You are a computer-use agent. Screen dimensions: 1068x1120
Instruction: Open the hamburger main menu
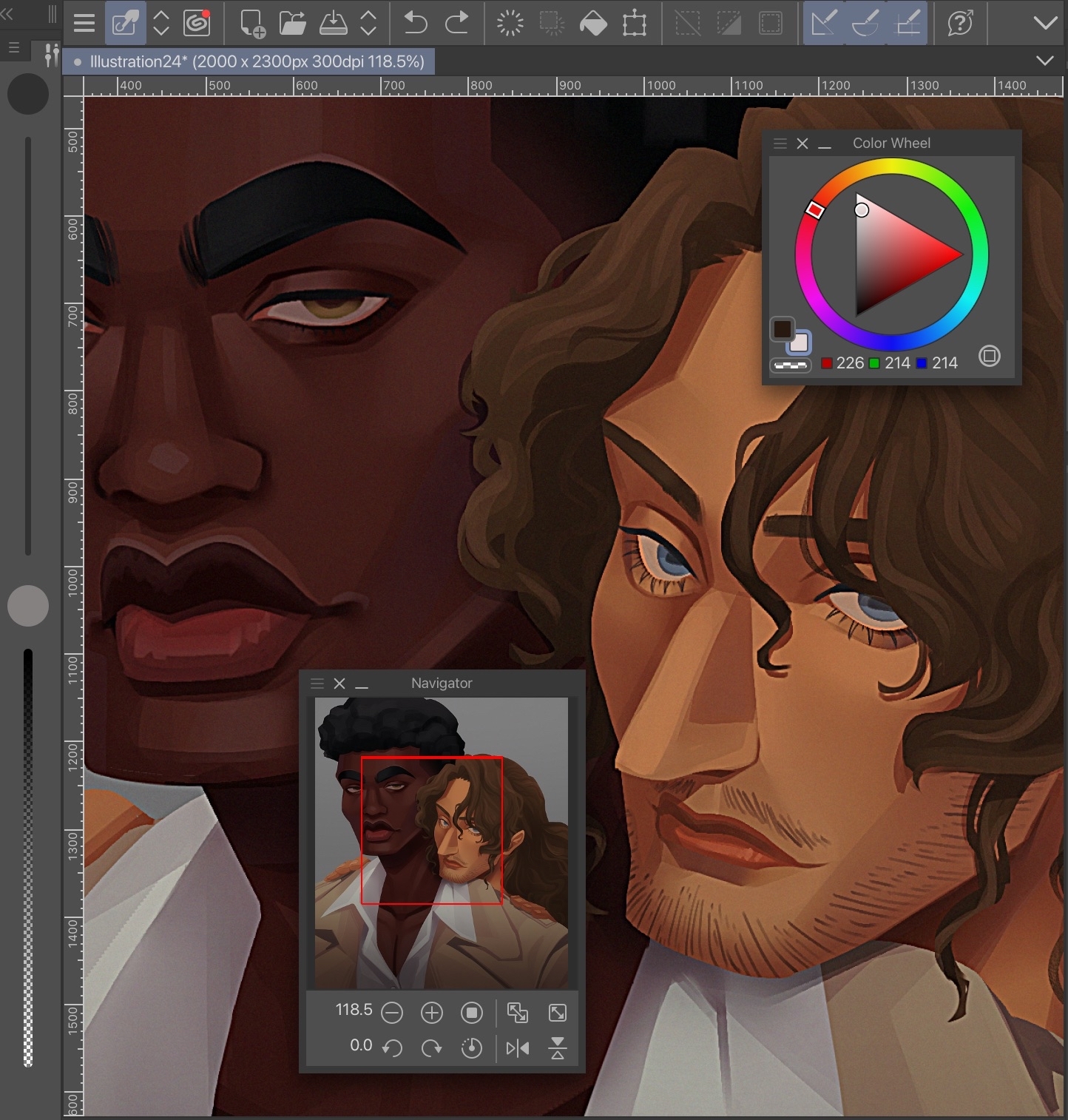pos(84,24)
